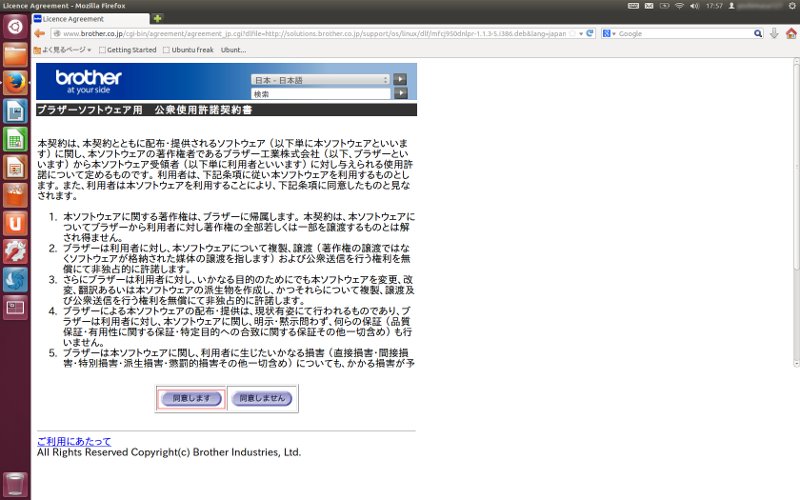Open the Google search engine dropdown
The height and width of the screenshot is (500, 800).
point(609,34)
